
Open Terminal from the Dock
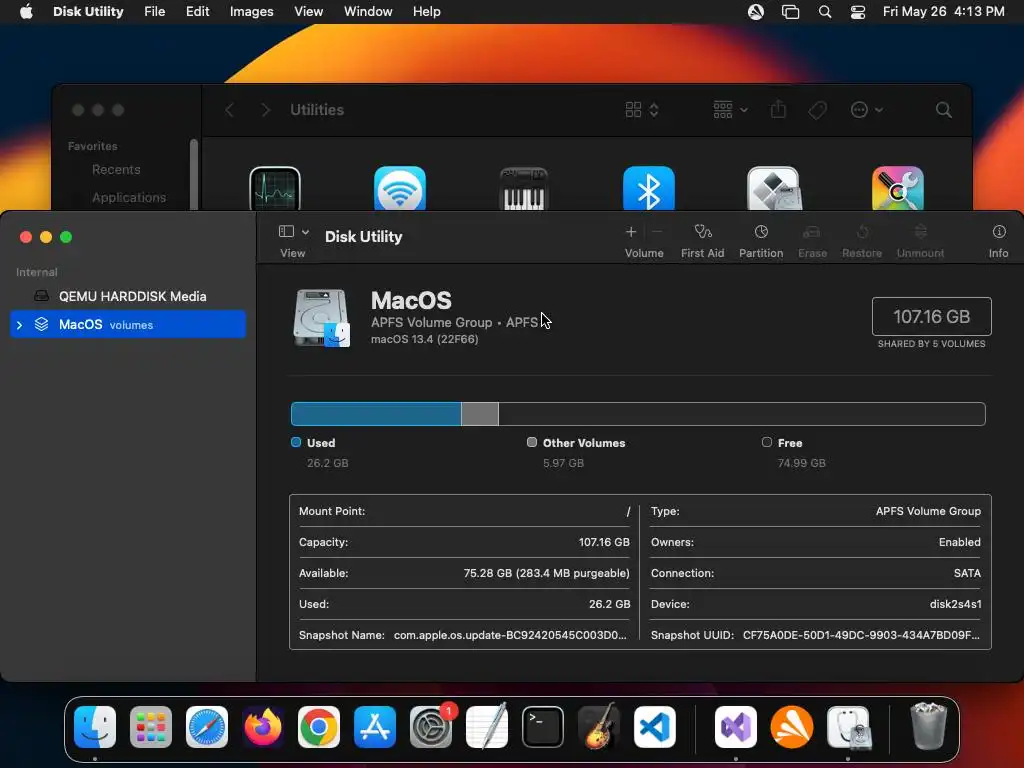(x=543, y=727)
